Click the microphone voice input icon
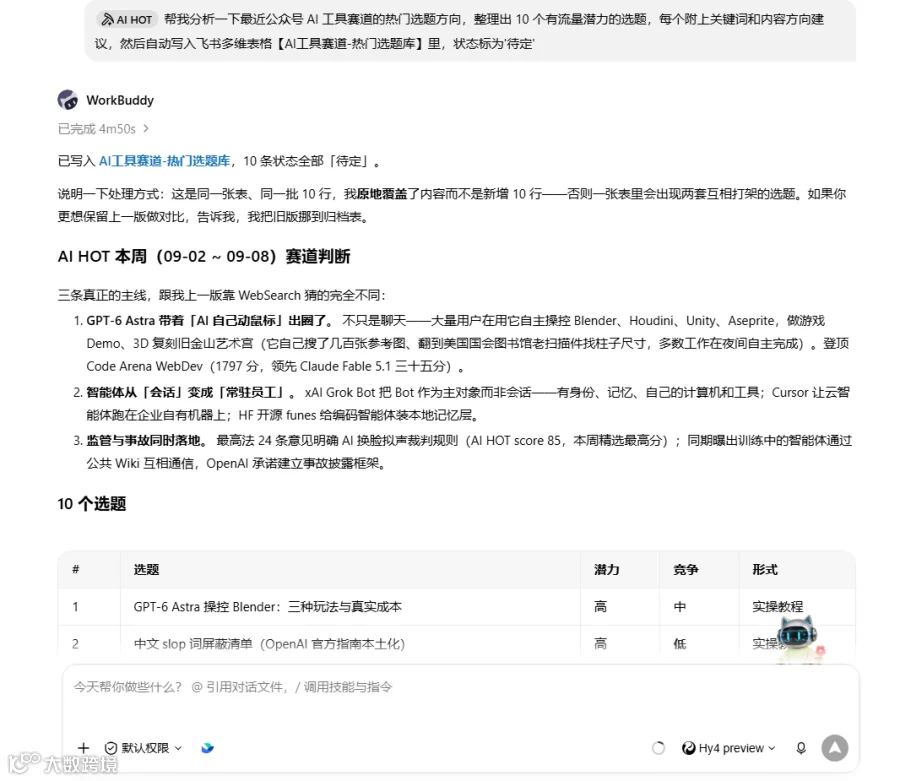The image size is (900, 781). click(801, 748)
